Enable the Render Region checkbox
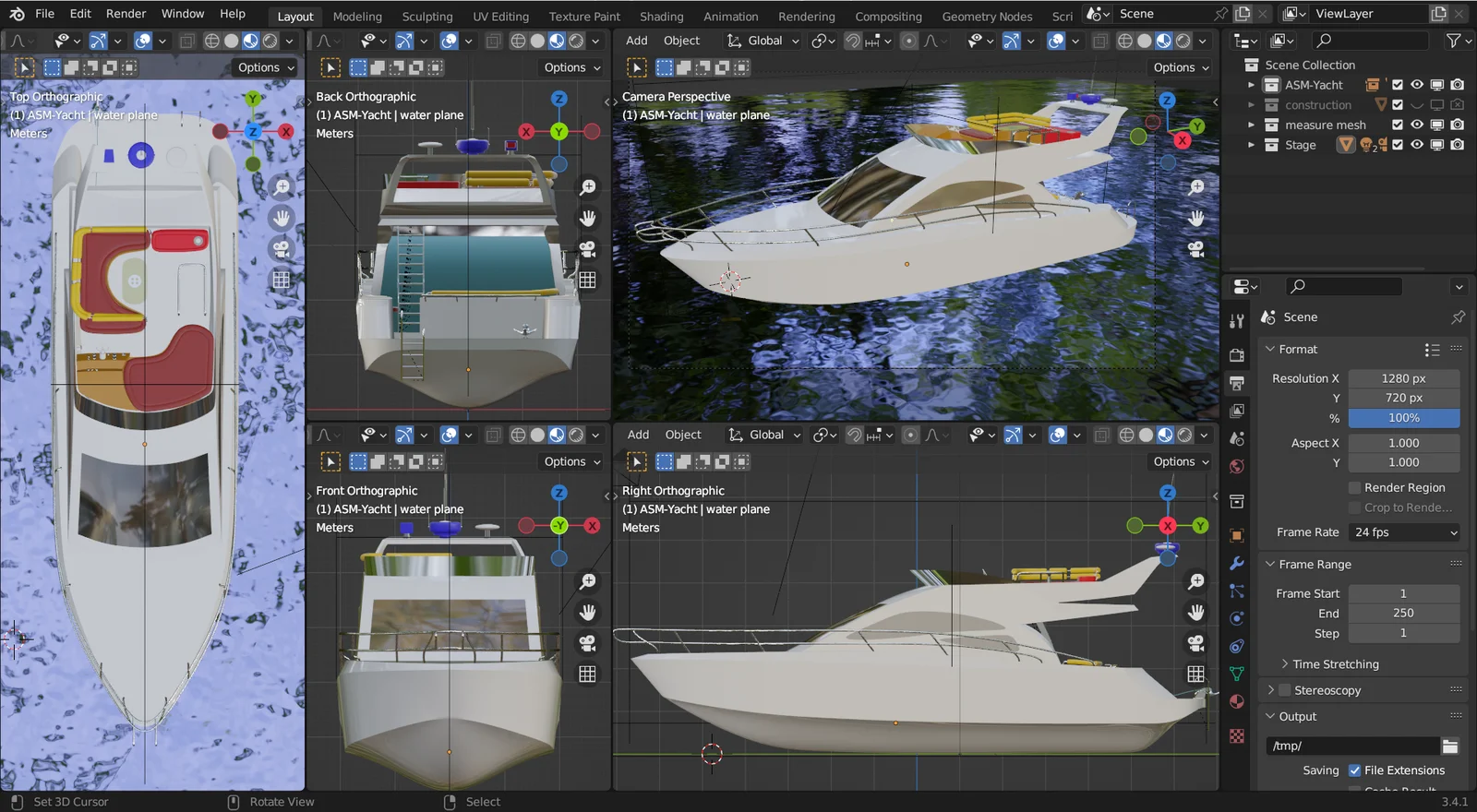Viewport: 1477px width, 812px height. (1355, 488)
